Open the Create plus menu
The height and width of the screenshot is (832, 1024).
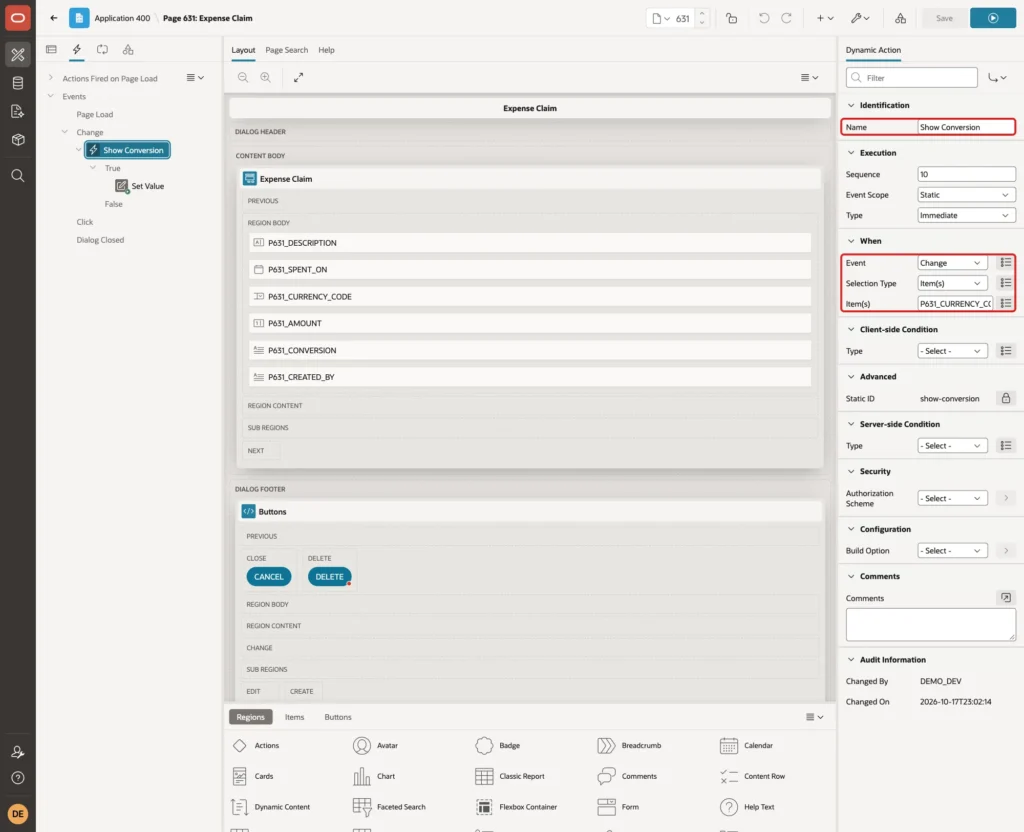(x=825, y=18)
